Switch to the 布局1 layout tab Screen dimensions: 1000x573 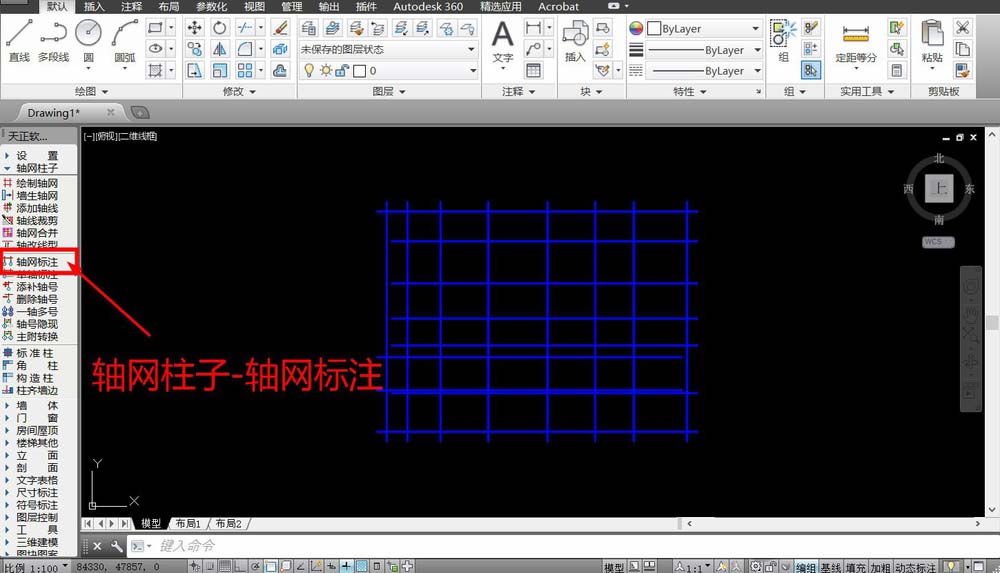click(188, 523)
